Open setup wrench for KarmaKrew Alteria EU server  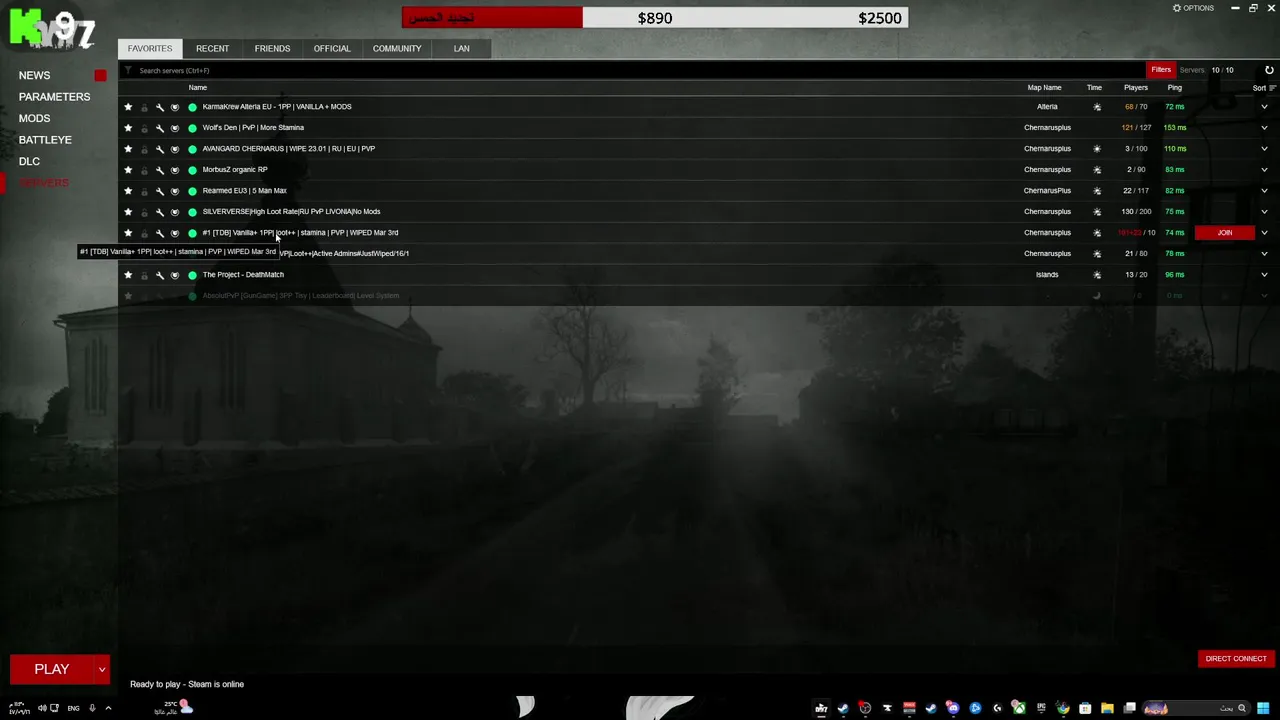159,107
